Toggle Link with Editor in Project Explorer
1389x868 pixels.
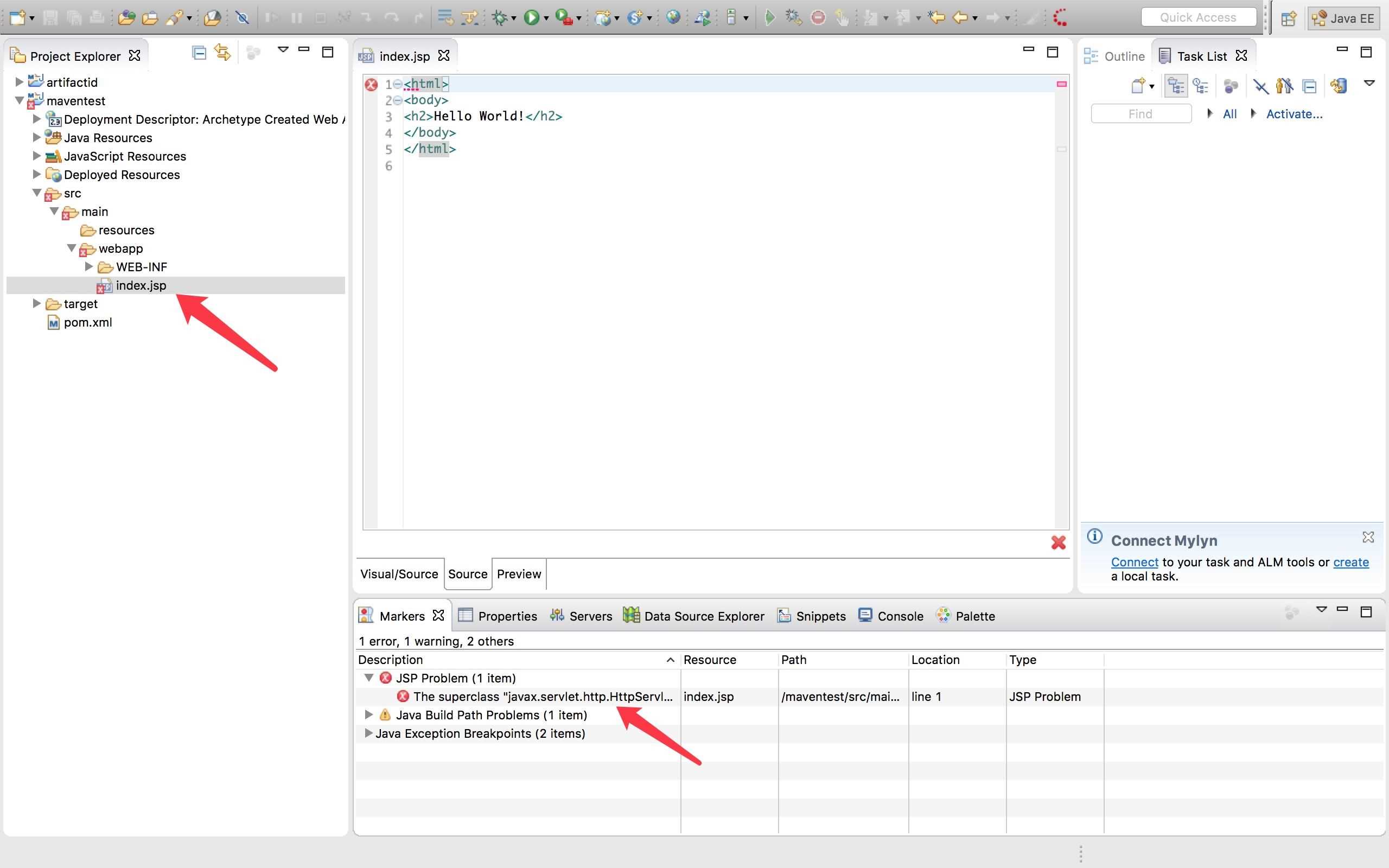coord(222,53)
